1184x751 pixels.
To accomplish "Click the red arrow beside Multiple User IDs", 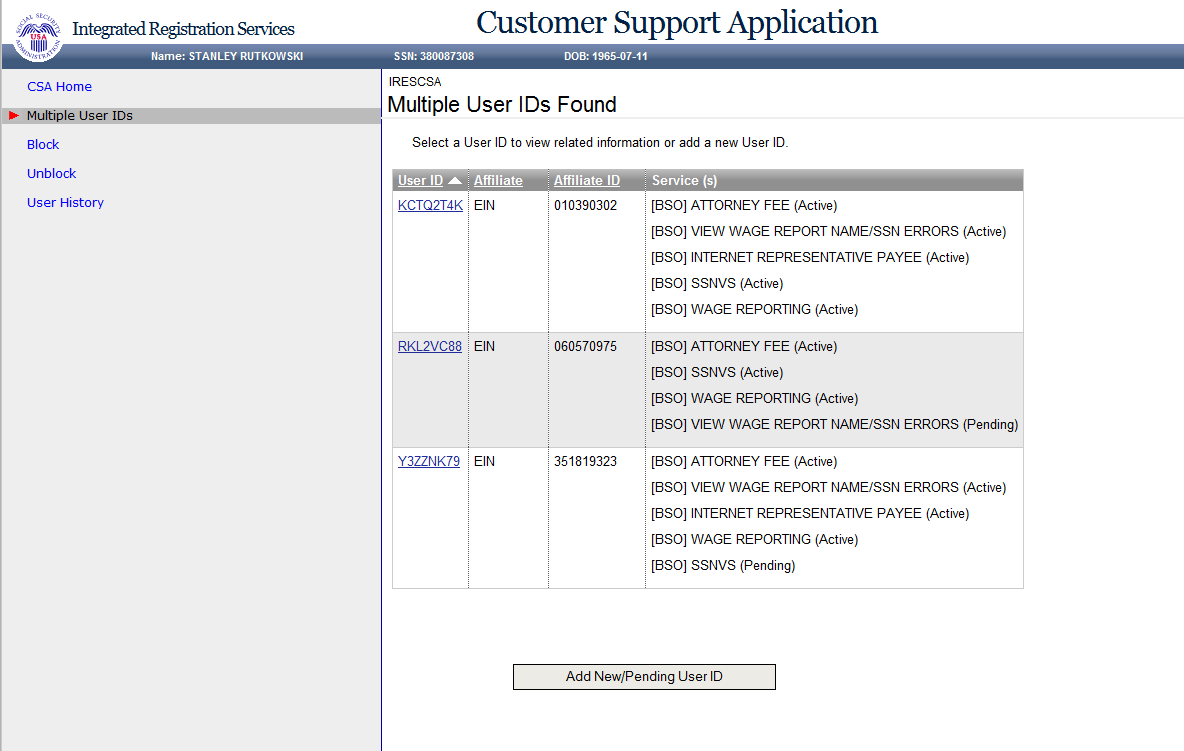I will click(14, 116).
